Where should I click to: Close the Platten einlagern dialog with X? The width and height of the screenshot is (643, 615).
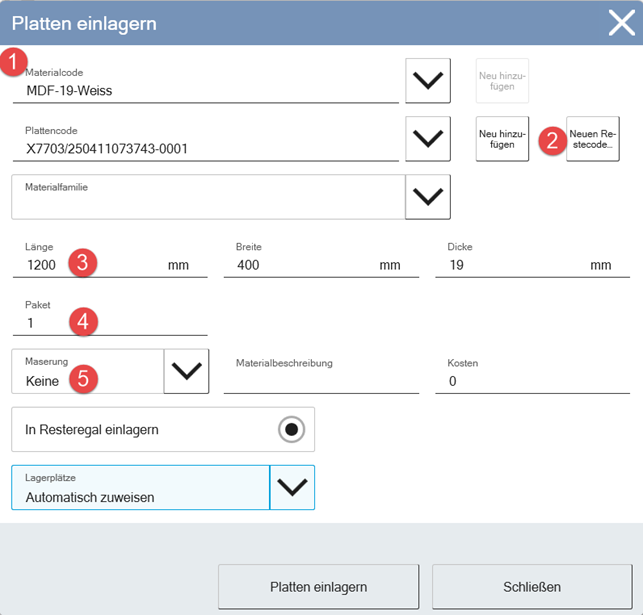click(622, 23)
